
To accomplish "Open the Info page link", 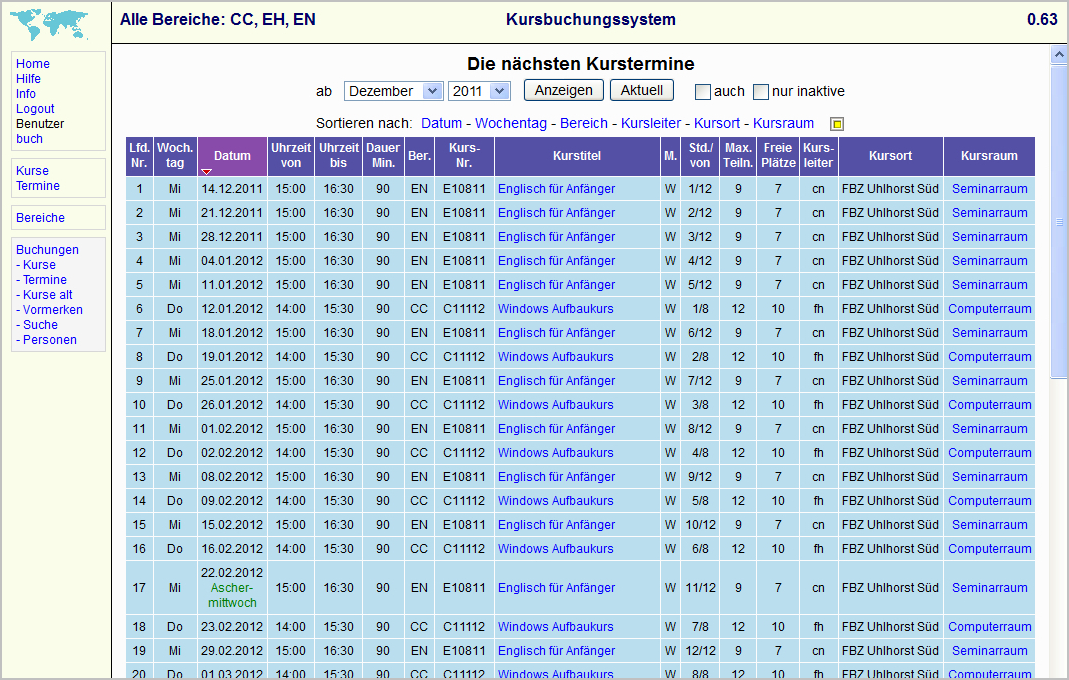I will [x=26, y=93].
